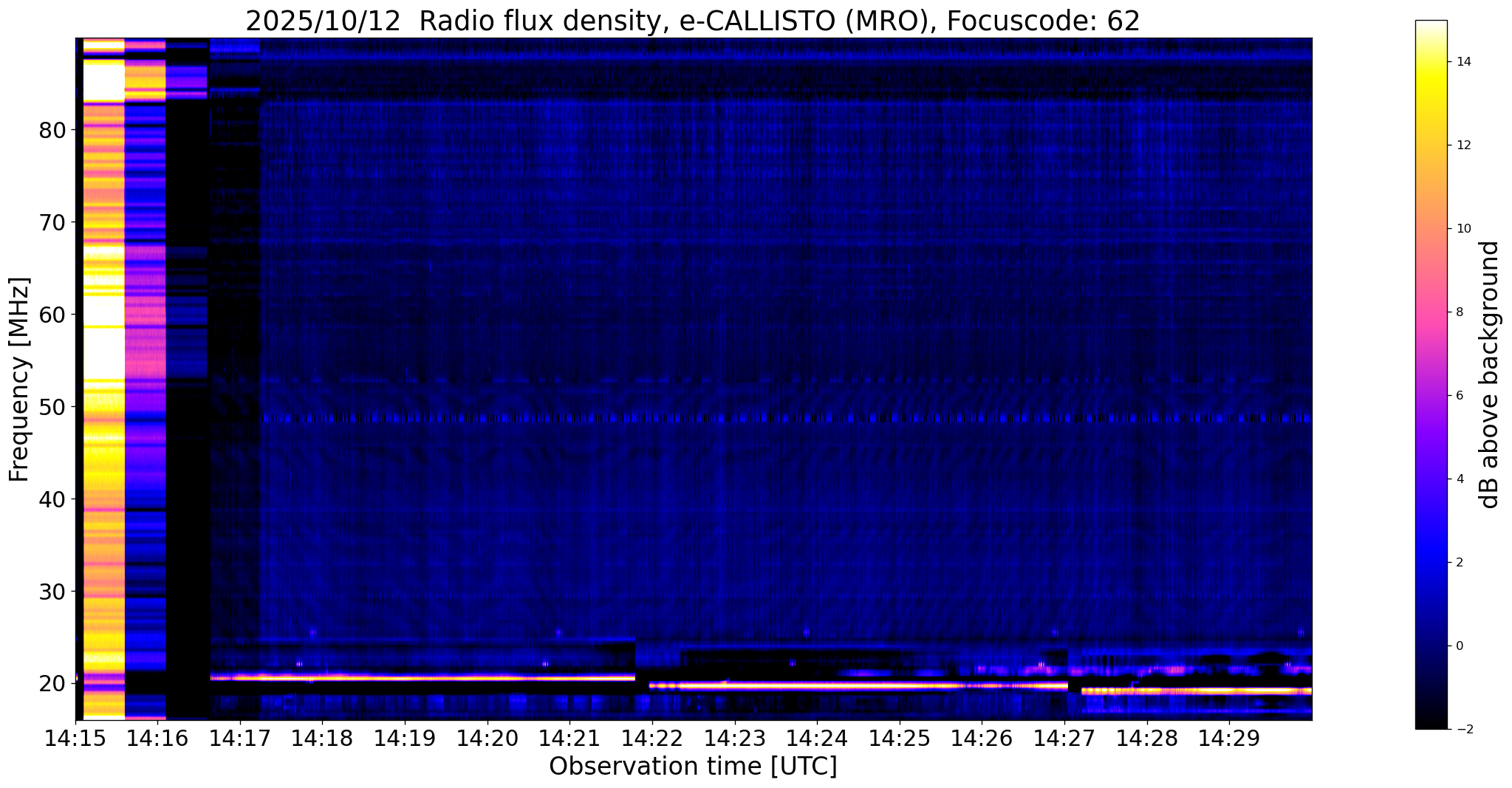Click the Observation time [UTC] axis label
This screenshot has width=1512, height=788.
tap(693, 767)
